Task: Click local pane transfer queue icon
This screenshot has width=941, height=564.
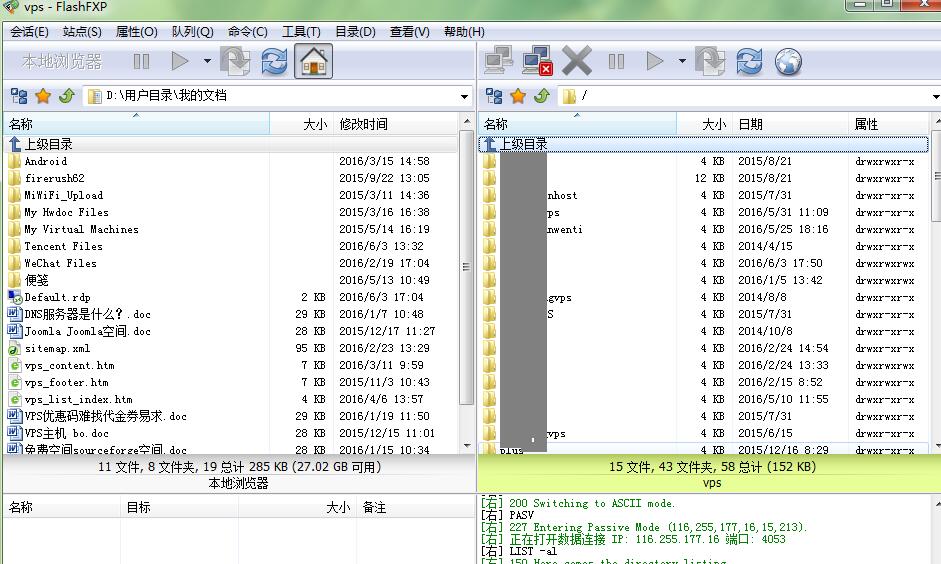Action: [x=235, y=61]
